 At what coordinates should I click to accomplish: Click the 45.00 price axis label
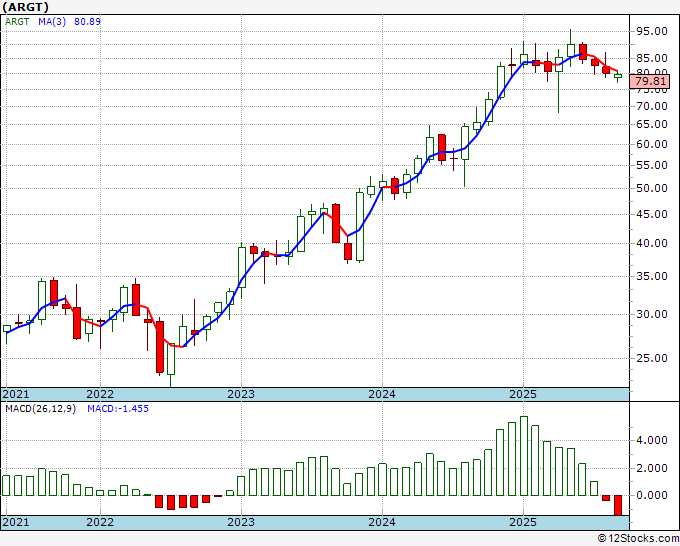click(x=651, y=214)
